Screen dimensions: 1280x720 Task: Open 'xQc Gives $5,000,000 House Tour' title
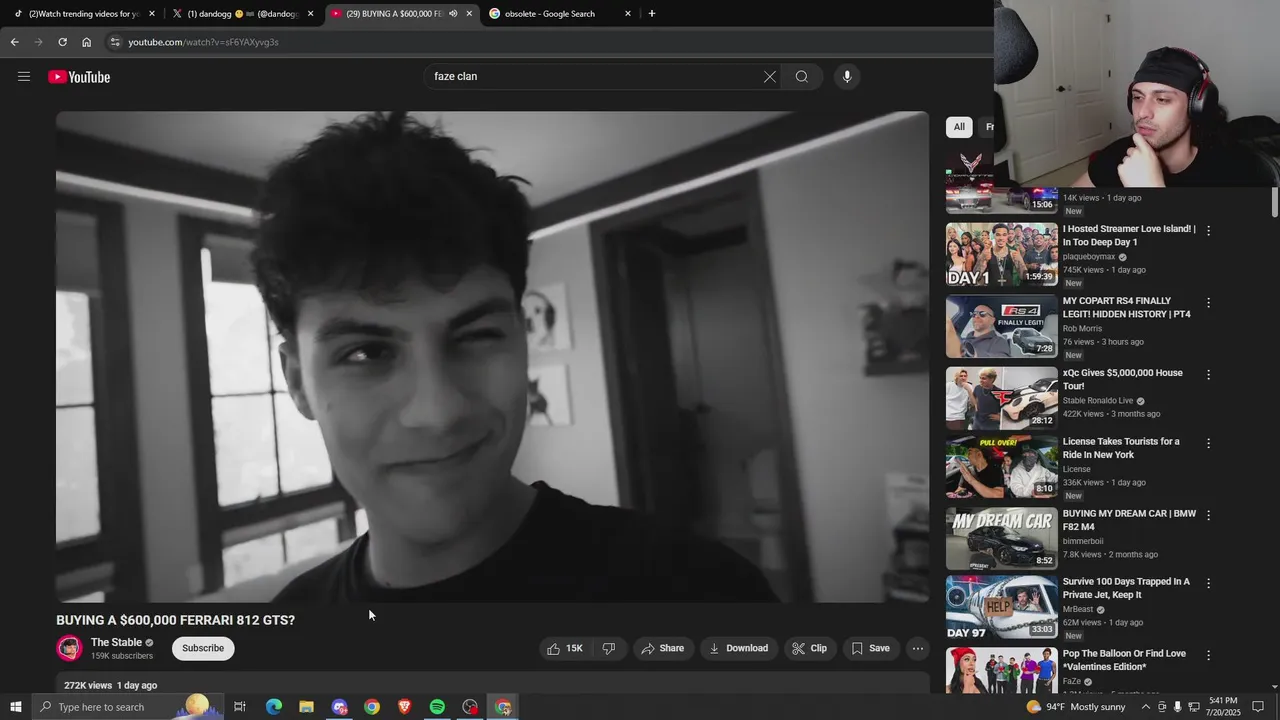pyautogui.click(x=1122, y=379)
